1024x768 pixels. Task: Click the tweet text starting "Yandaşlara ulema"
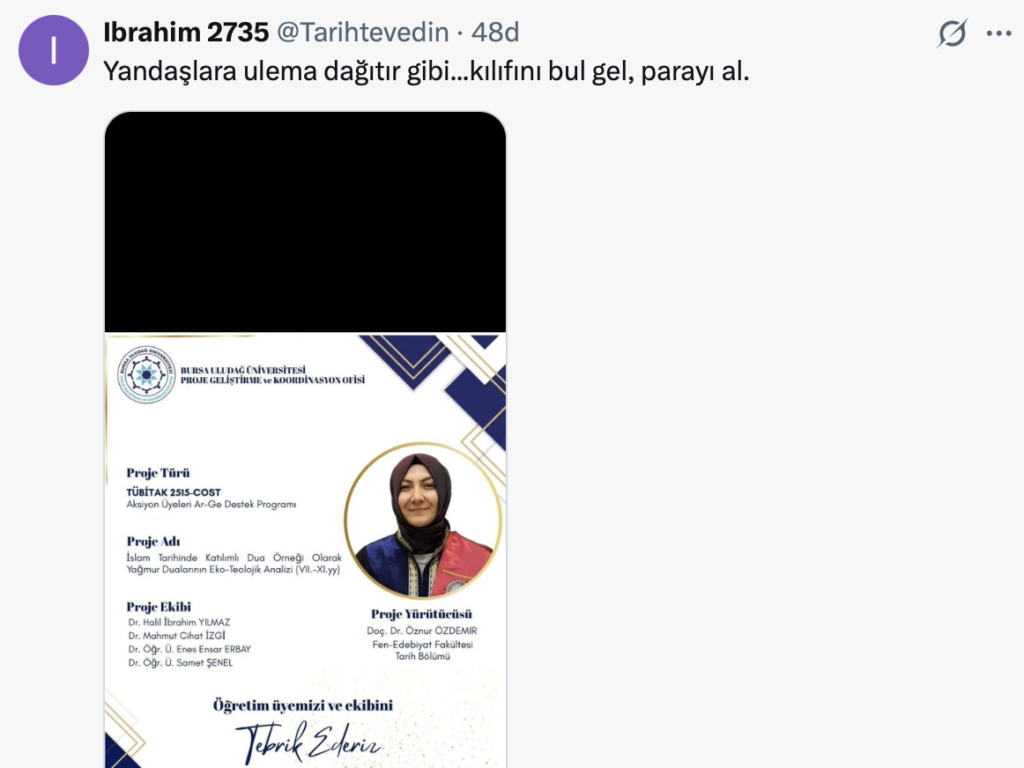426,71
